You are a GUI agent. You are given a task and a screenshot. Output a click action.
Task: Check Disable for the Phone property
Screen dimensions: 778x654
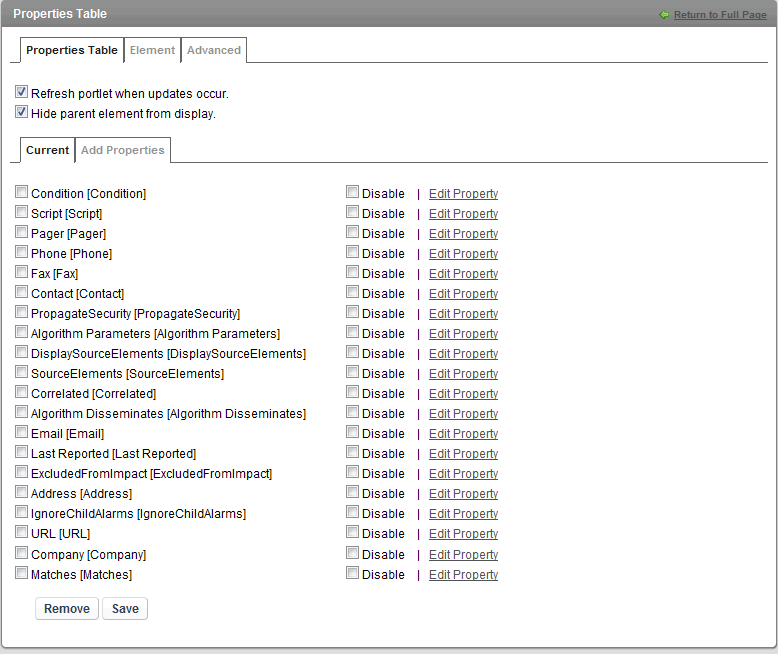(x=352, y=252)
